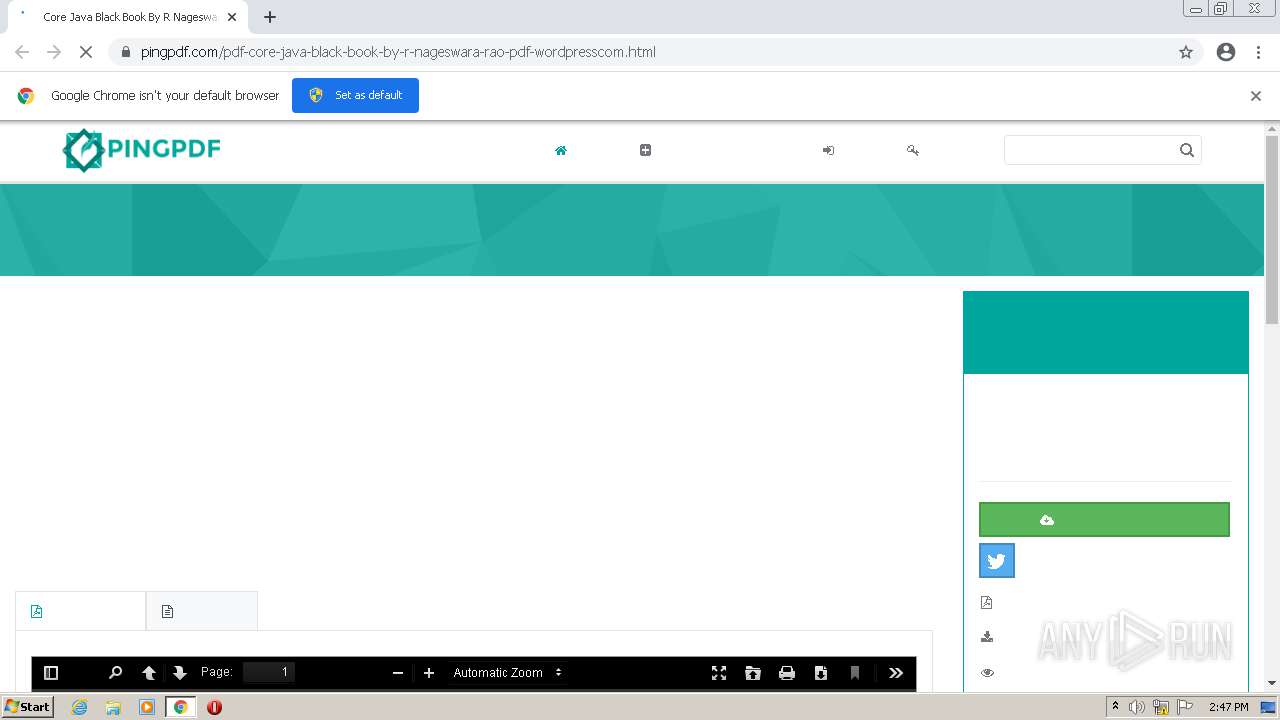Open file explorer from taskbar
The height and width of the screenshot is (720, 1280).
(113, 707)
